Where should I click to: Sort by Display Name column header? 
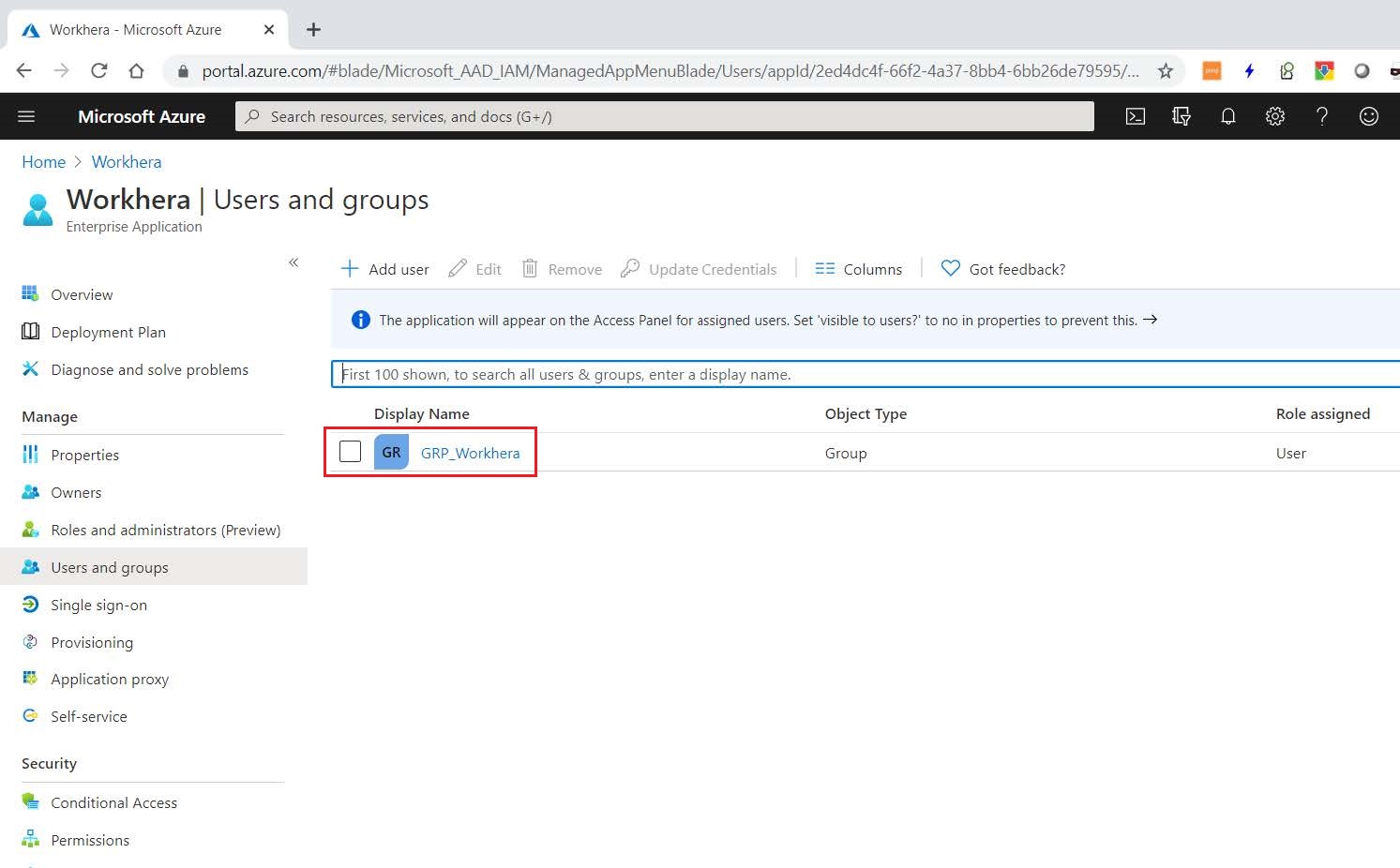[x=421, y=413]
